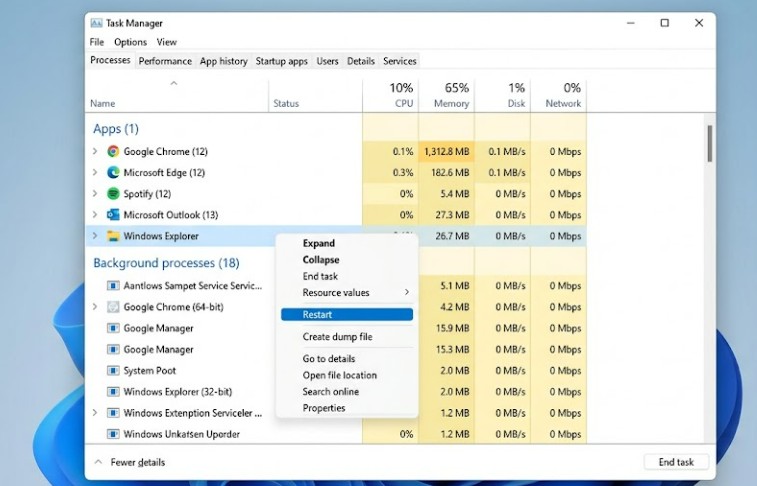757x486 pixels.
Task: Click the End task button at bottom
Action: (676, 462)
